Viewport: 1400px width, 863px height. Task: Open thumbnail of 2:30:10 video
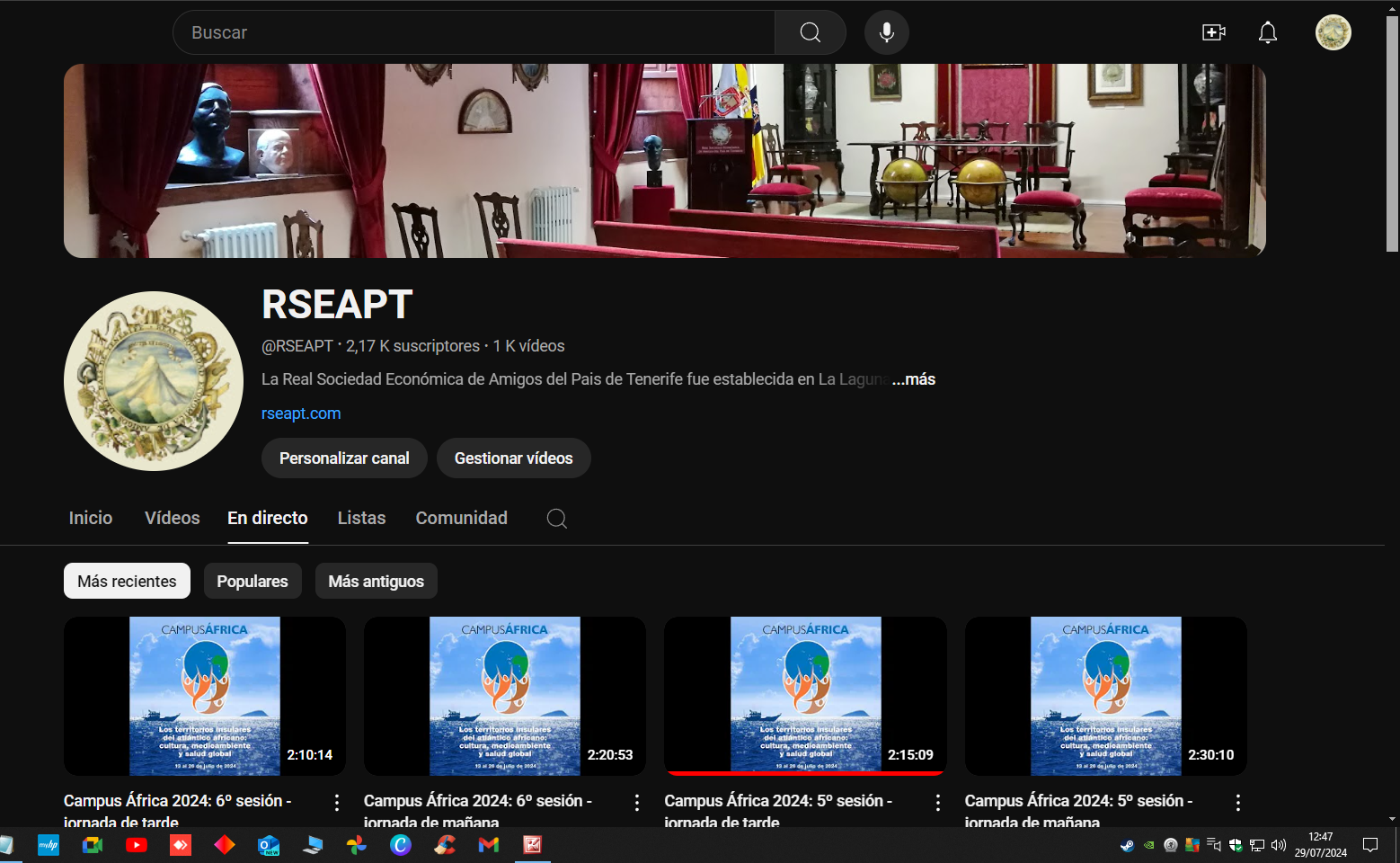(x=1106, y=696)
